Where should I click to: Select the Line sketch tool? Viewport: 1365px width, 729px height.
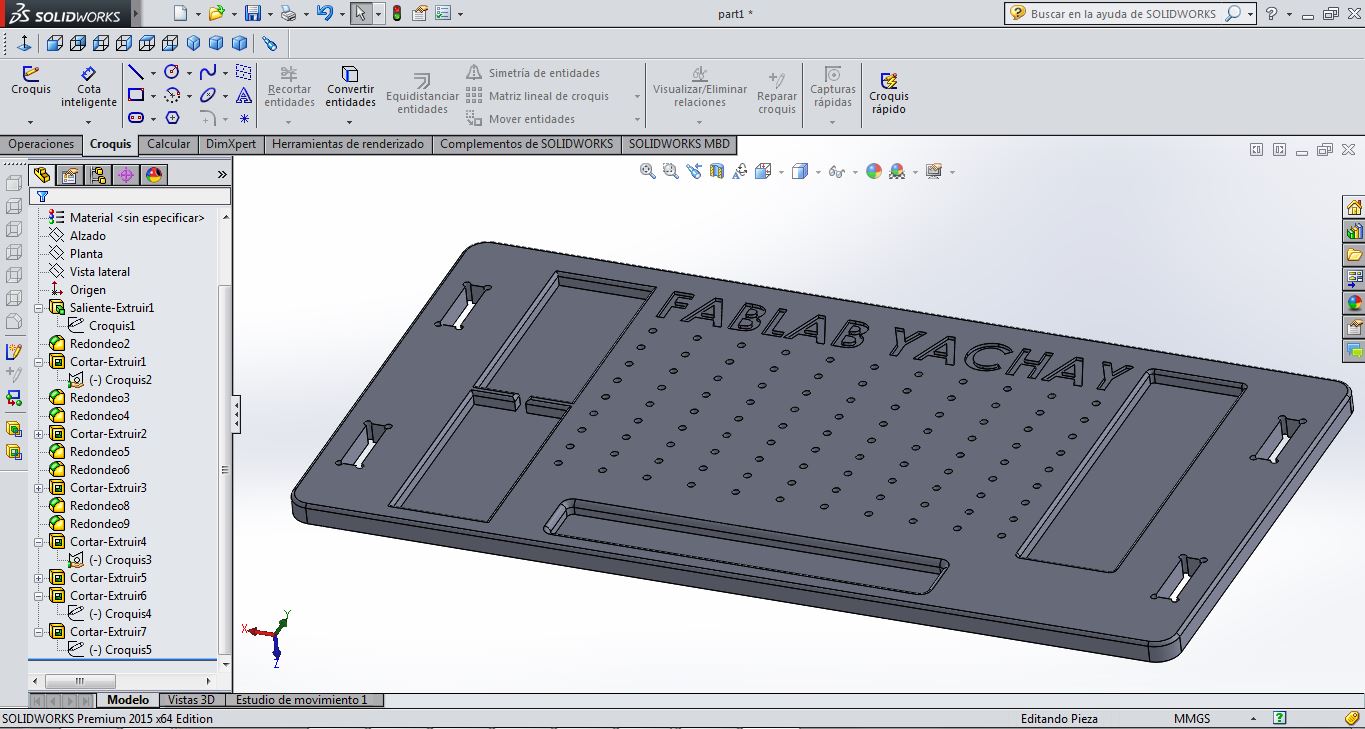pos(136,72)
